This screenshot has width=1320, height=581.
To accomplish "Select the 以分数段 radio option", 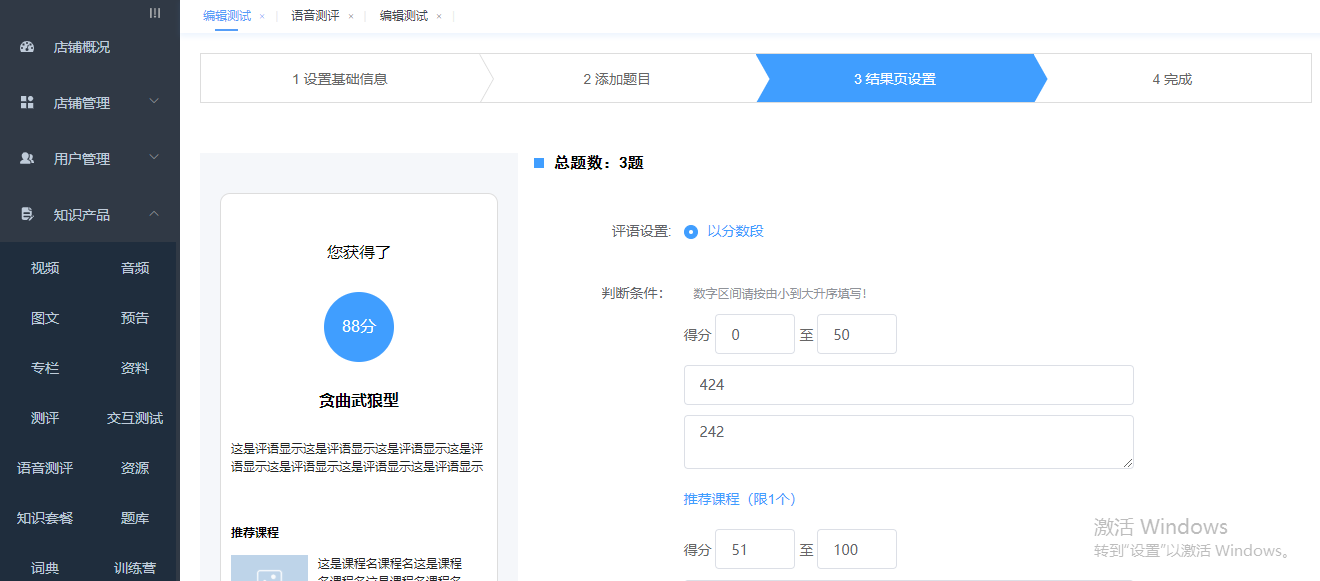I will pos(691,232).
